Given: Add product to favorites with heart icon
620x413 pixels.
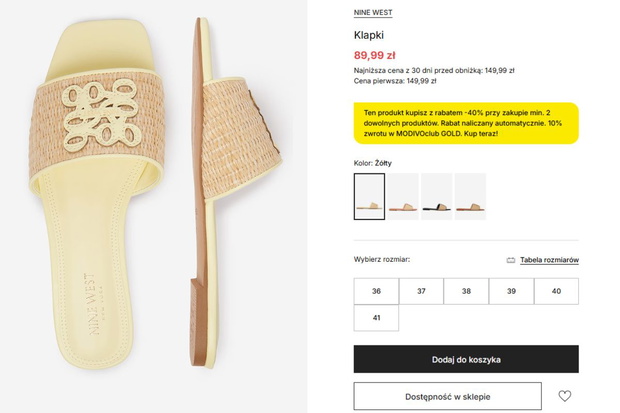Looking at the screenshot, I should tap(564, 396).
